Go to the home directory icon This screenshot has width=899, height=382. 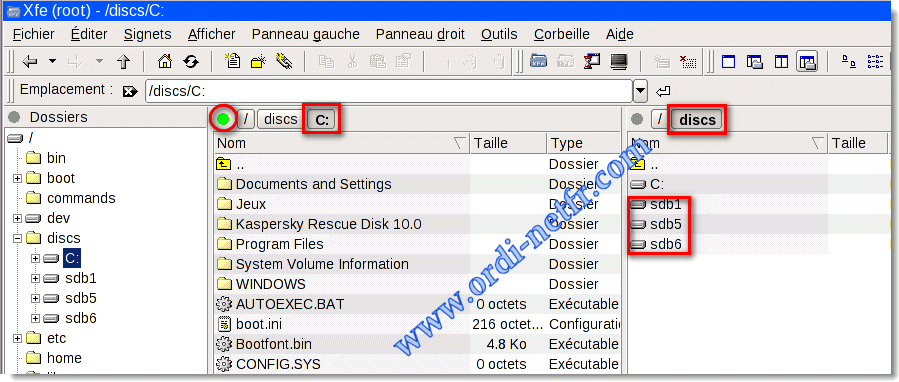coord(165,61)
